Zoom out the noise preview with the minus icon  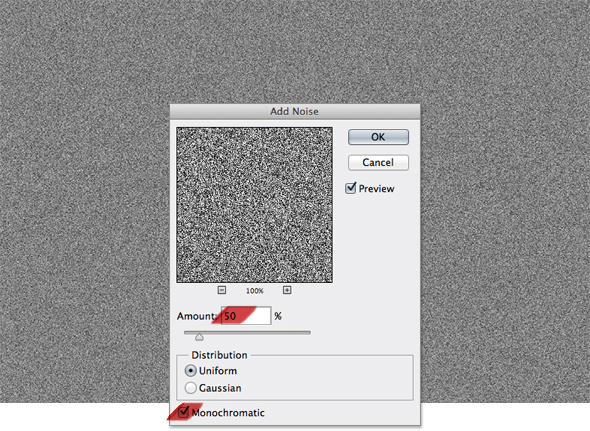222,290
